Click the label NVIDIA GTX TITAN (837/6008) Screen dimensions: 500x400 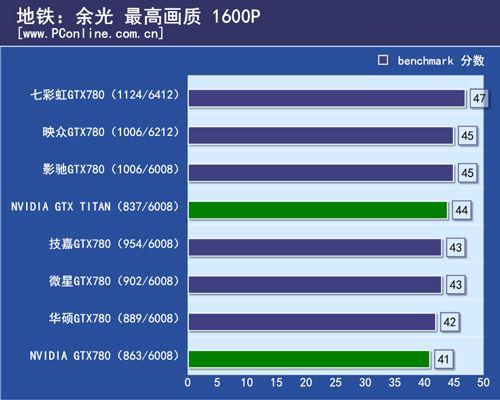click(x=95, y=207)
